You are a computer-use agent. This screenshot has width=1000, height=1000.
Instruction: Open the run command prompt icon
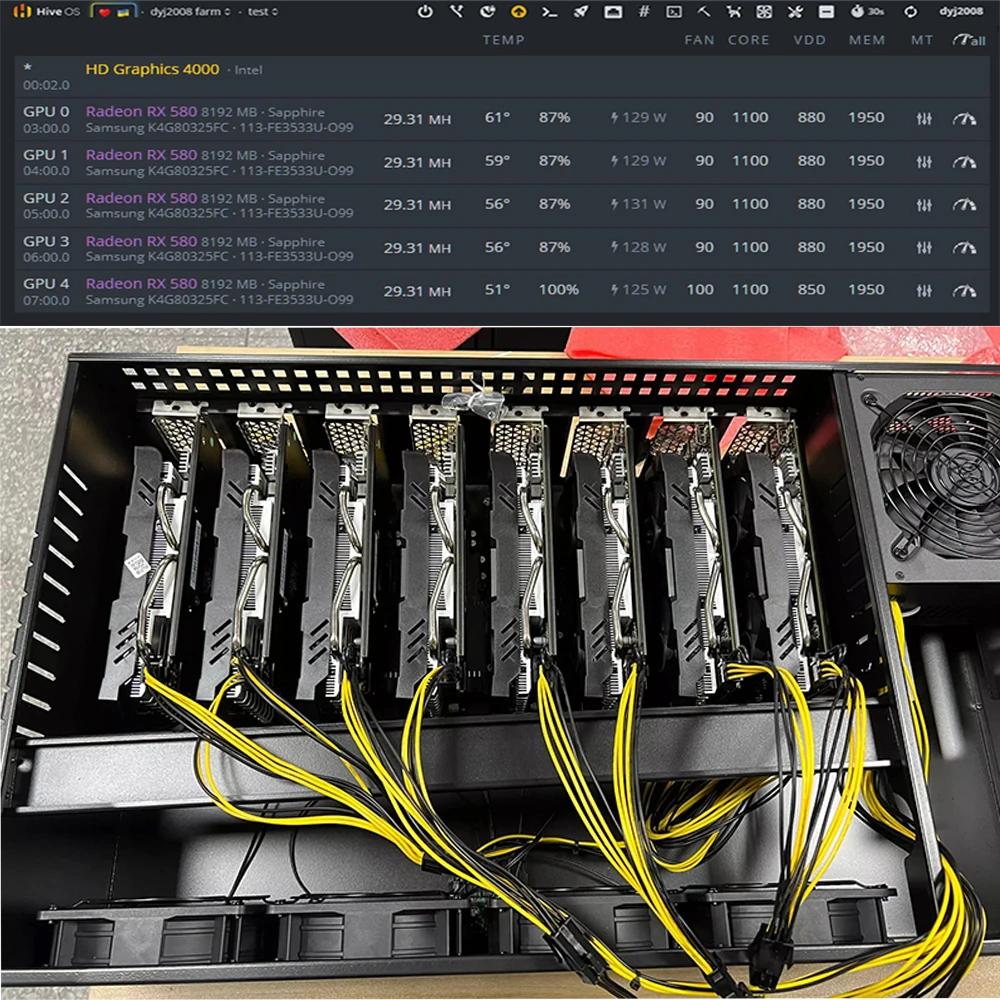coord(549,11)
